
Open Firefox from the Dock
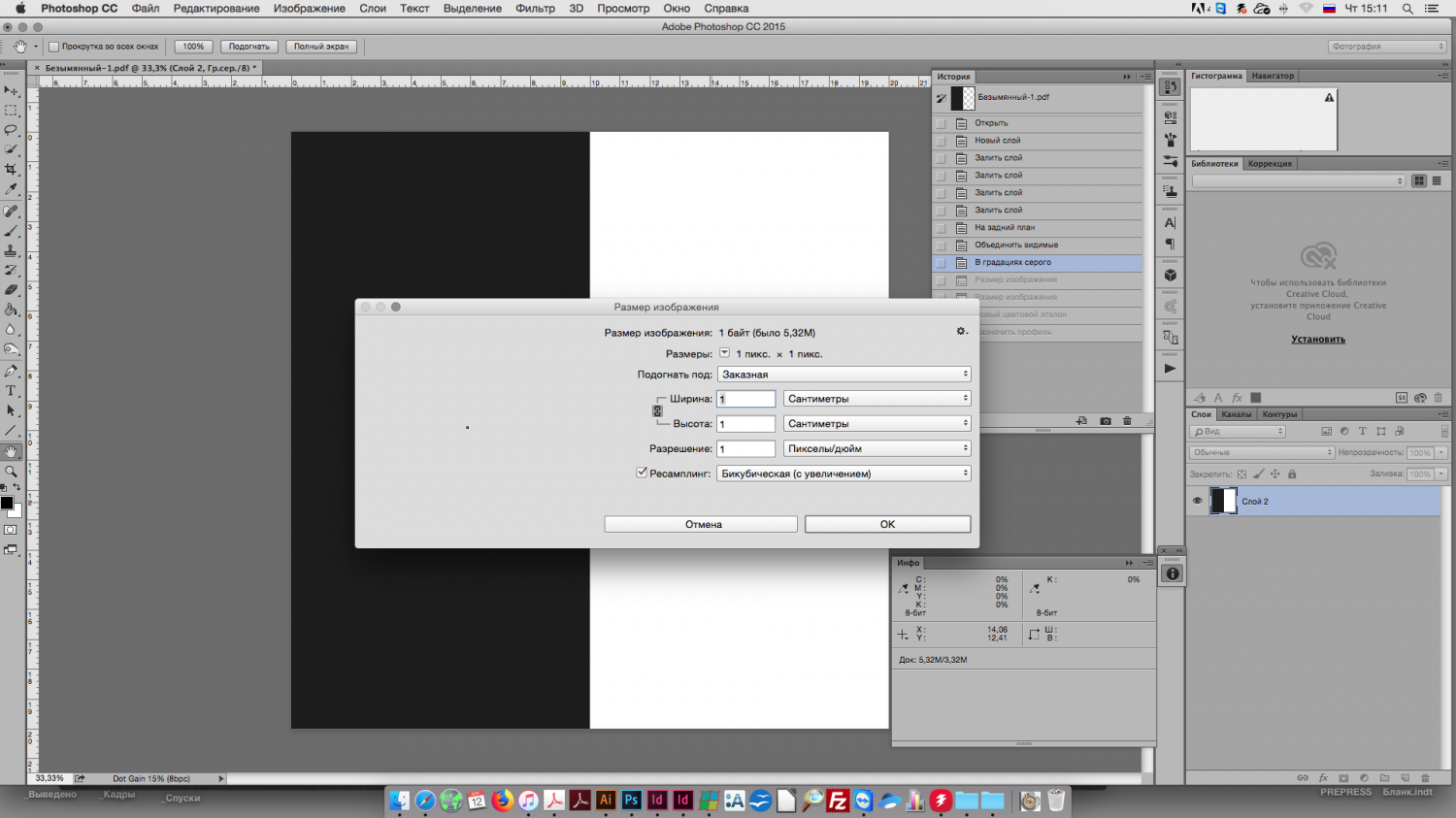click(x=503, y=800)
